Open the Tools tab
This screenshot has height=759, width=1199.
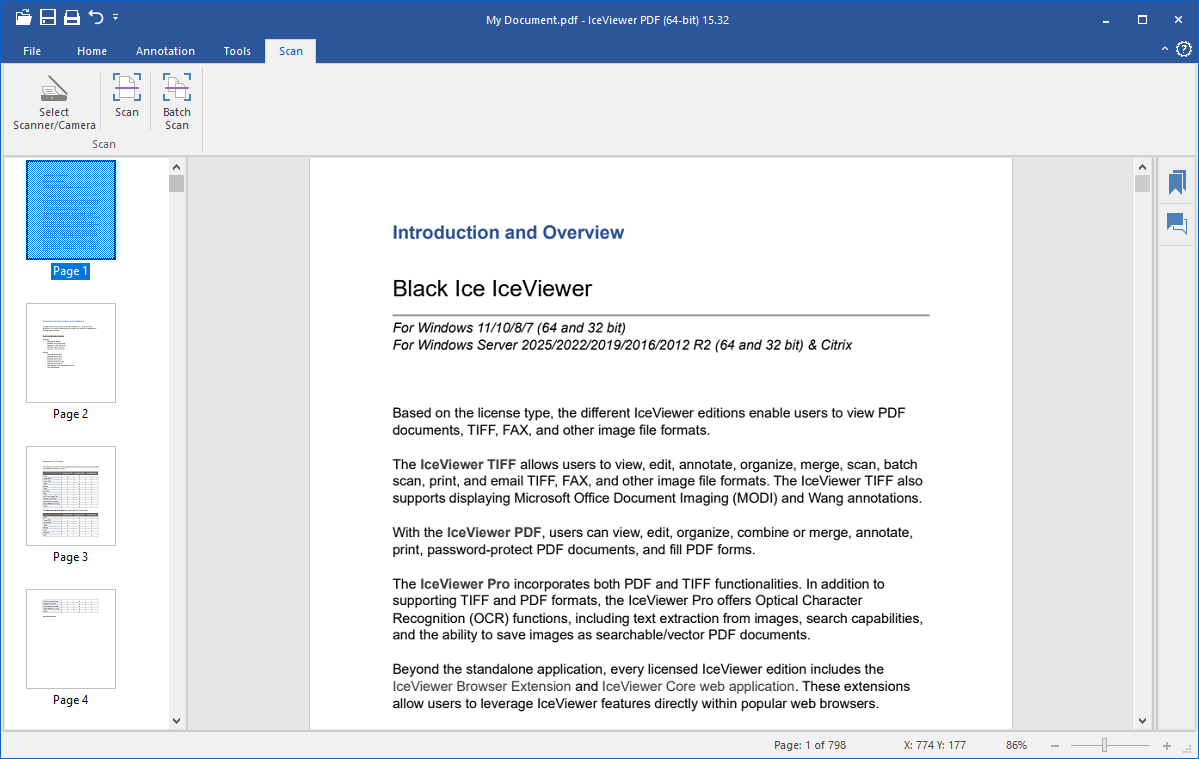pyautogui.click(x=237, y=51)
